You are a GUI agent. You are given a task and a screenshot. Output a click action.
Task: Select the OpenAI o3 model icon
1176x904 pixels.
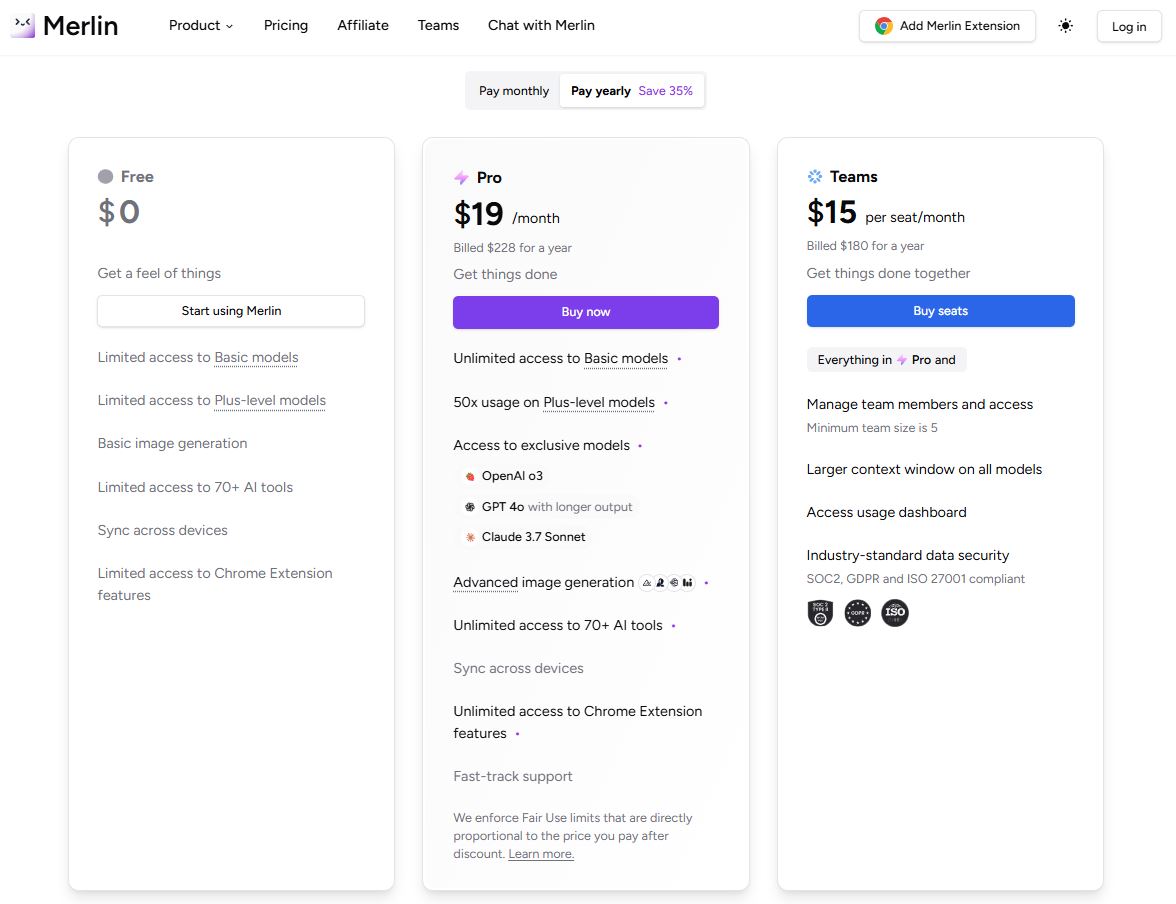click(x=469, y=476)
